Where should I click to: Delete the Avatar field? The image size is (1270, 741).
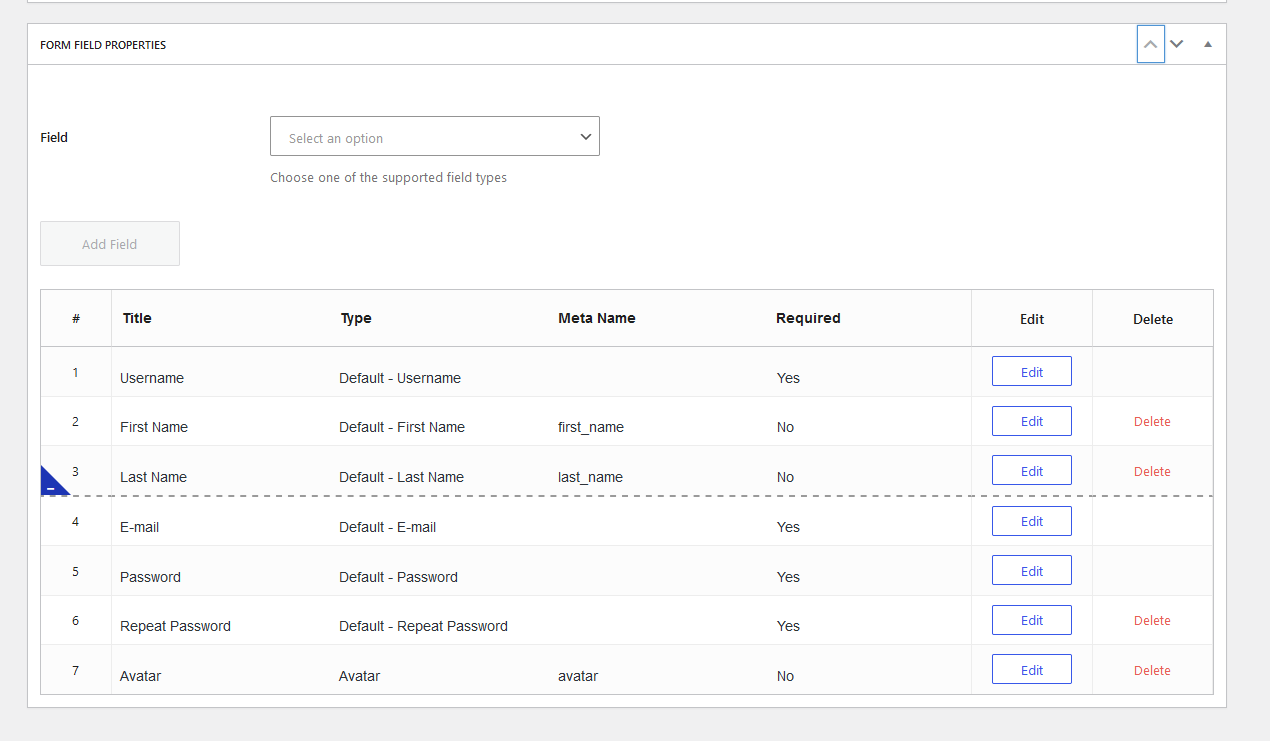(x=1152, y=671)
